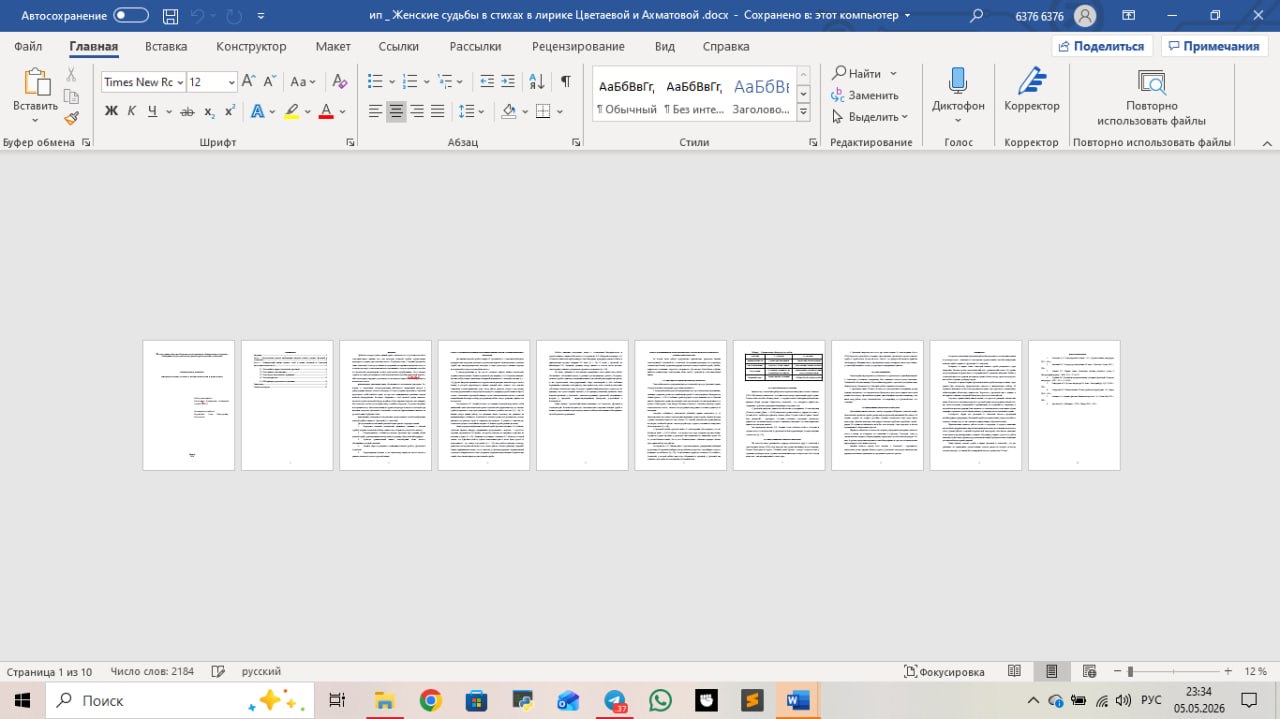
Task: Toggle strikethrough formatting
Action: 187,111
